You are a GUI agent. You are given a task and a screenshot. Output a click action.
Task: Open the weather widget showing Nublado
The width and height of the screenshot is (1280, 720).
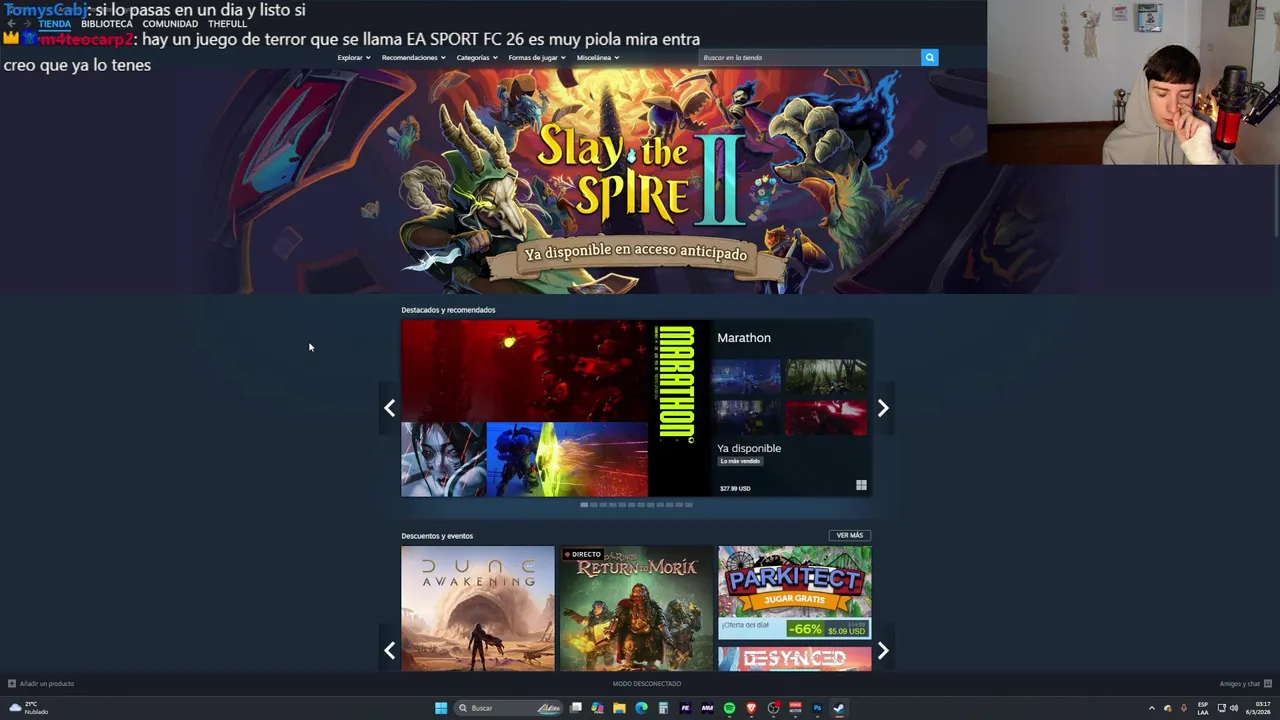(28, 708)
